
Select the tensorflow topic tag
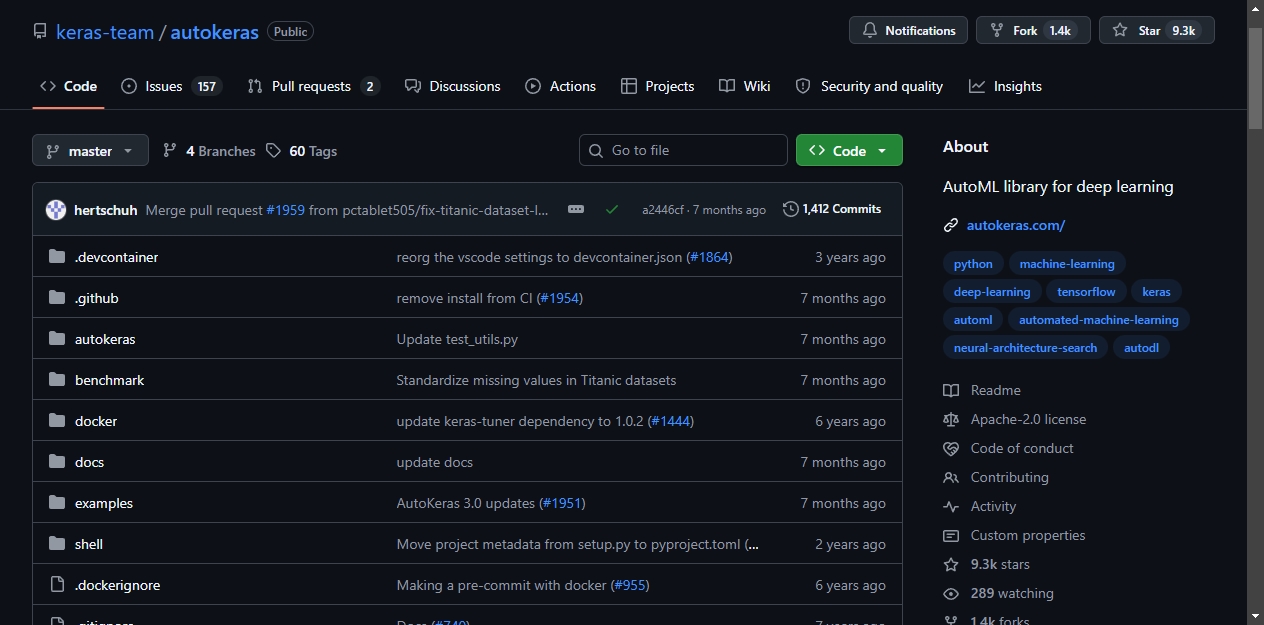coord(1086,292)
